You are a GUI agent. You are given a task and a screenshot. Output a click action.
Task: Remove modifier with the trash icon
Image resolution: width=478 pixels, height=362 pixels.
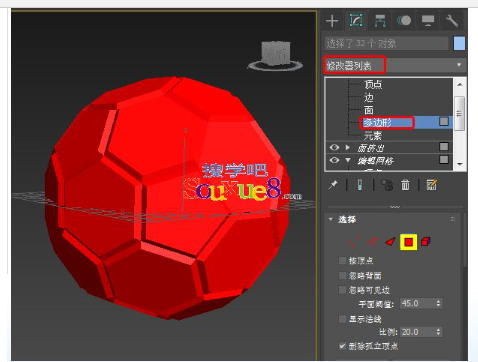[405, 185]
